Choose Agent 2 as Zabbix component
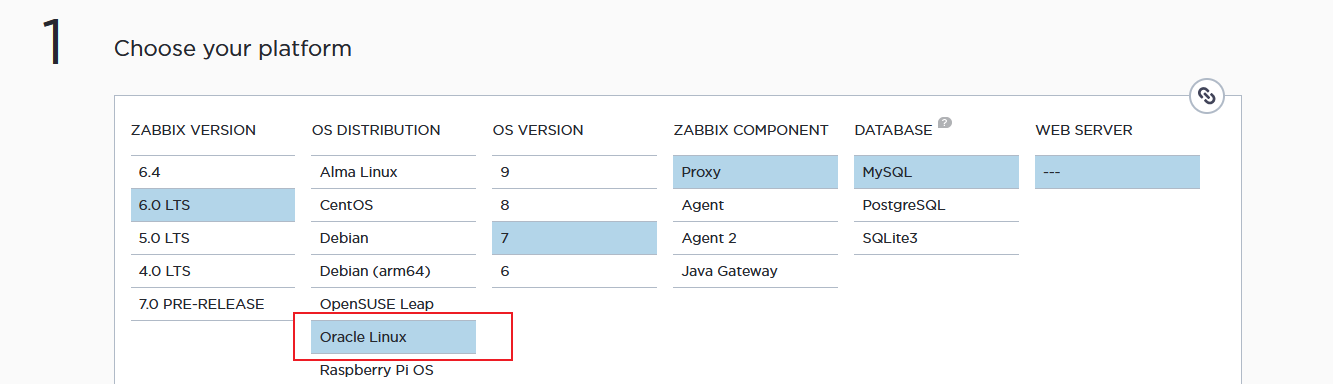 pos(756,238)
